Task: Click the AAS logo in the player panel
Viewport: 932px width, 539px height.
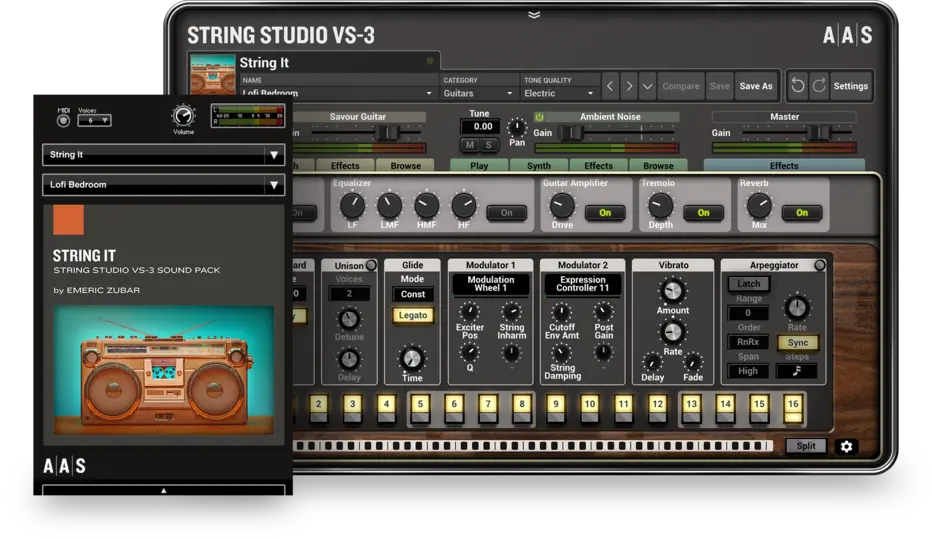Action: point(64,466)
